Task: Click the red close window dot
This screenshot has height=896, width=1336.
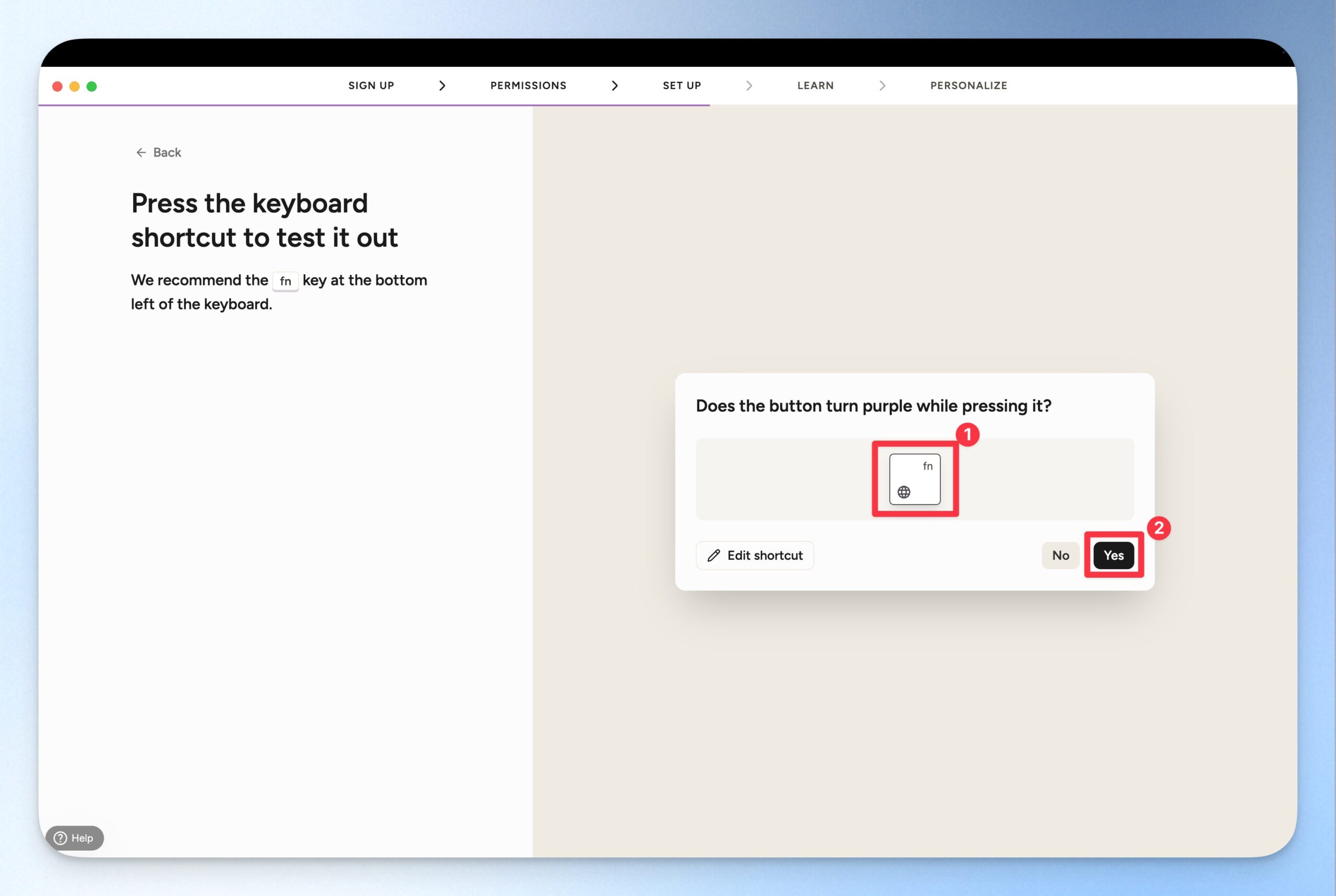Action: pyautogui.click(x=57, y=86)
